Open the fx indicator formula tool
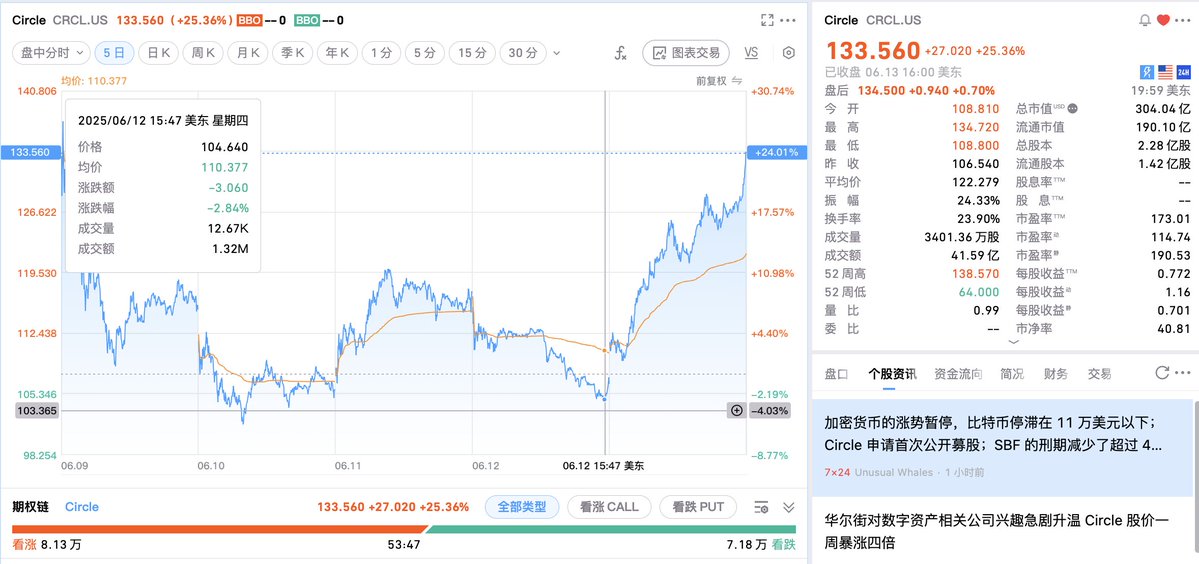Viewport: 1199px width, 564px height. 621,53
